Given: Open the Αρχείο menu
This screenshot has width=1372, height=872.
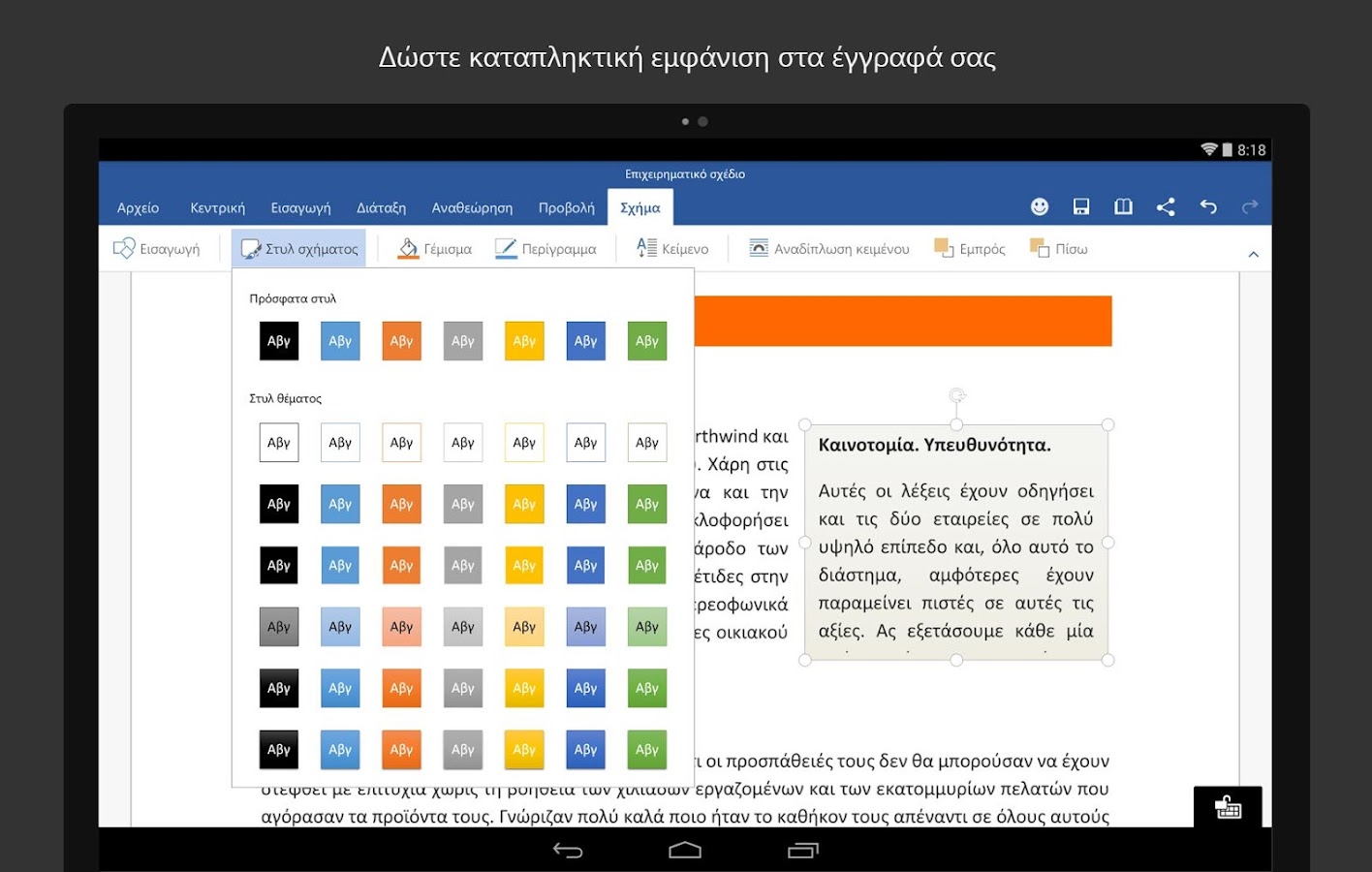Looking at the screenshot, I should pos(138,206).
